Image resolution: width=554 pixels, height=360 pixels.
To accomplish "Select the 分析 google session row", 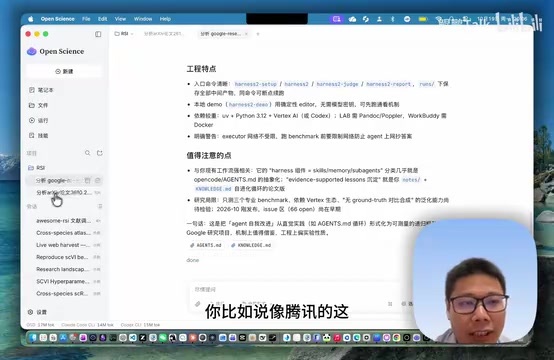I will click(x=64, y=181).
